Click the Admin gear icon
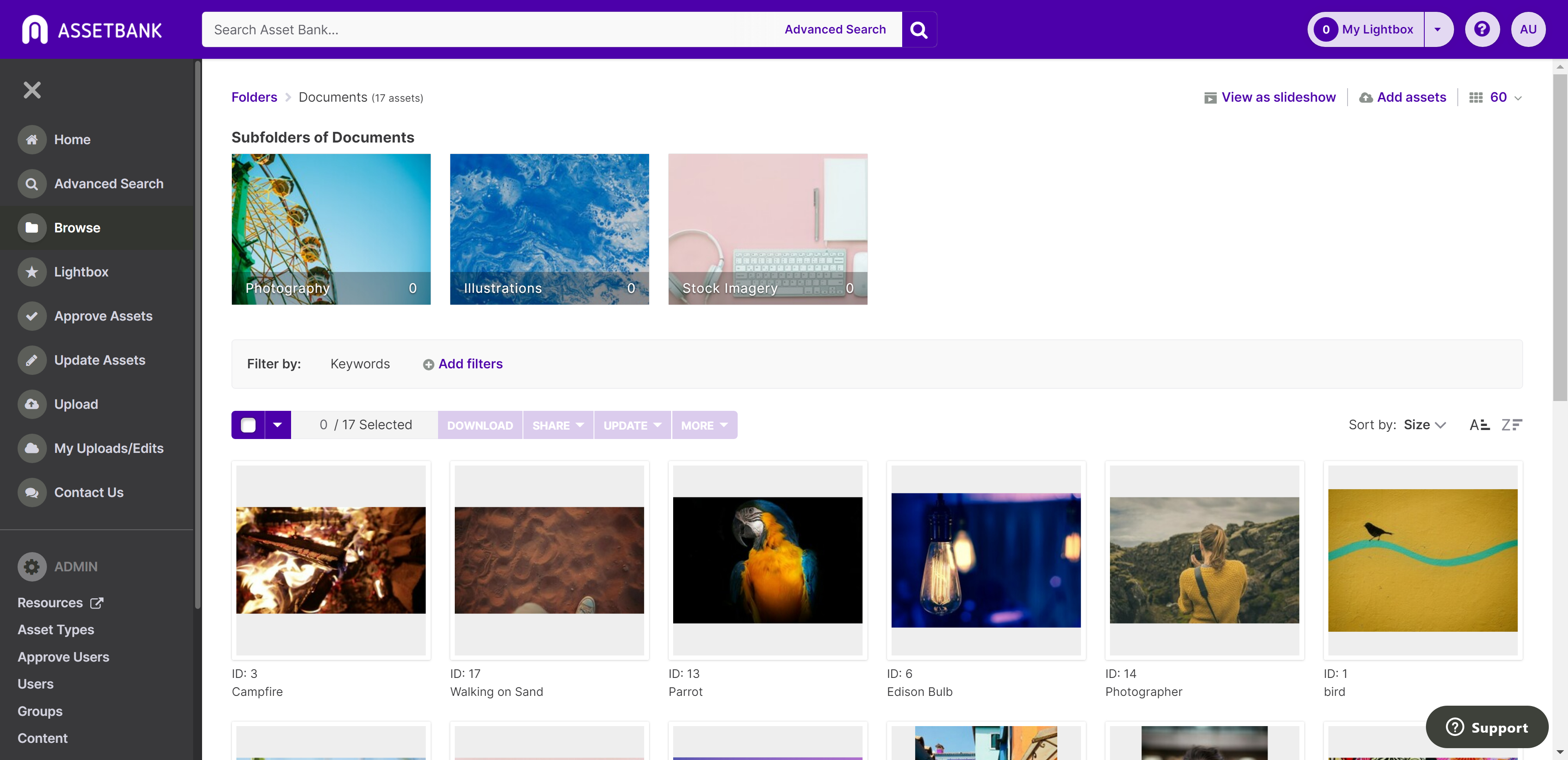Screen dimensions: 1568x760 (x=32, y=567)
